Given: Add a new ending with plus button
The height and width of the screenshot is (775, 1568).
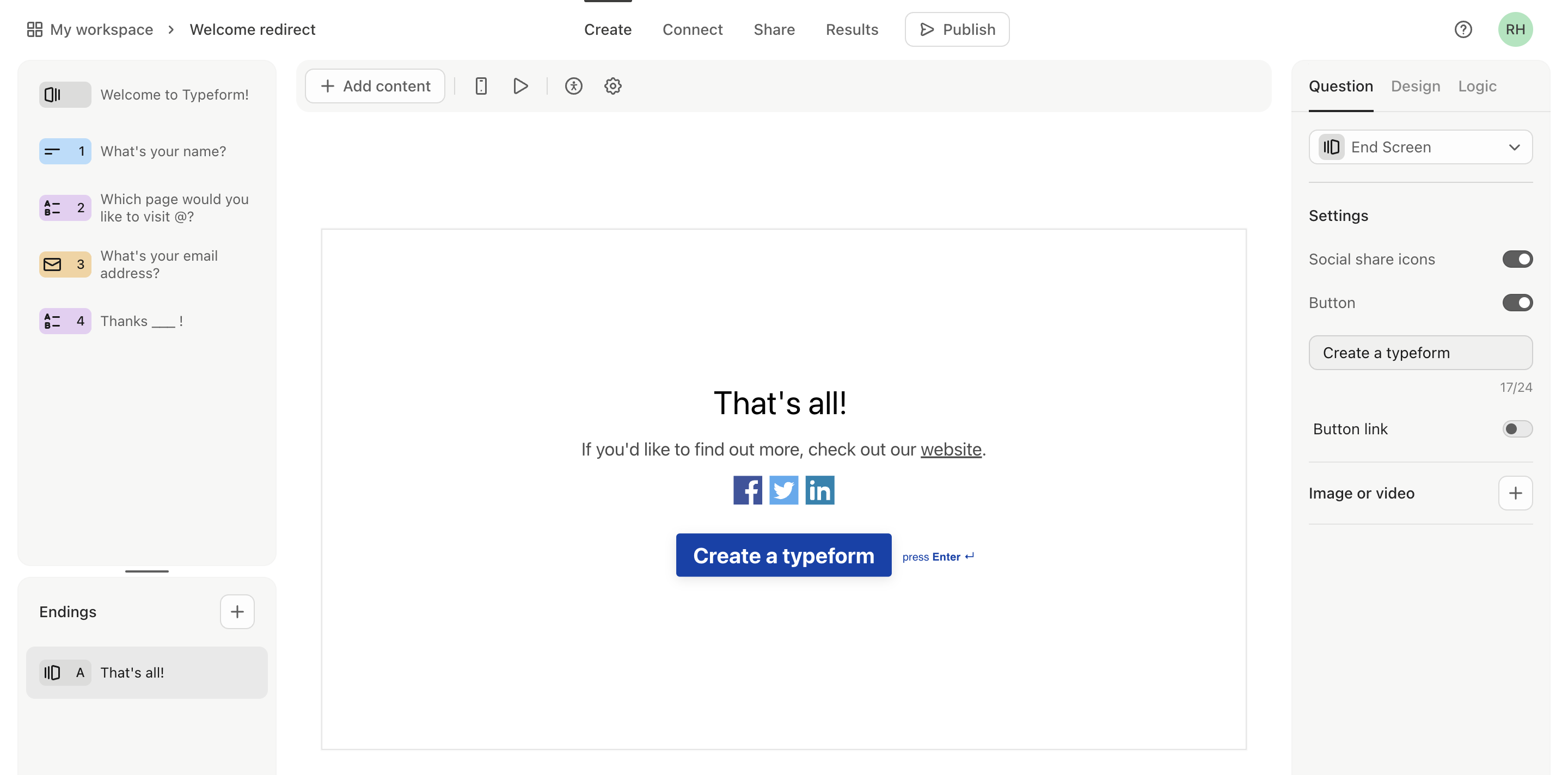Looking at the screenshot, I should [x=237, y=611].
